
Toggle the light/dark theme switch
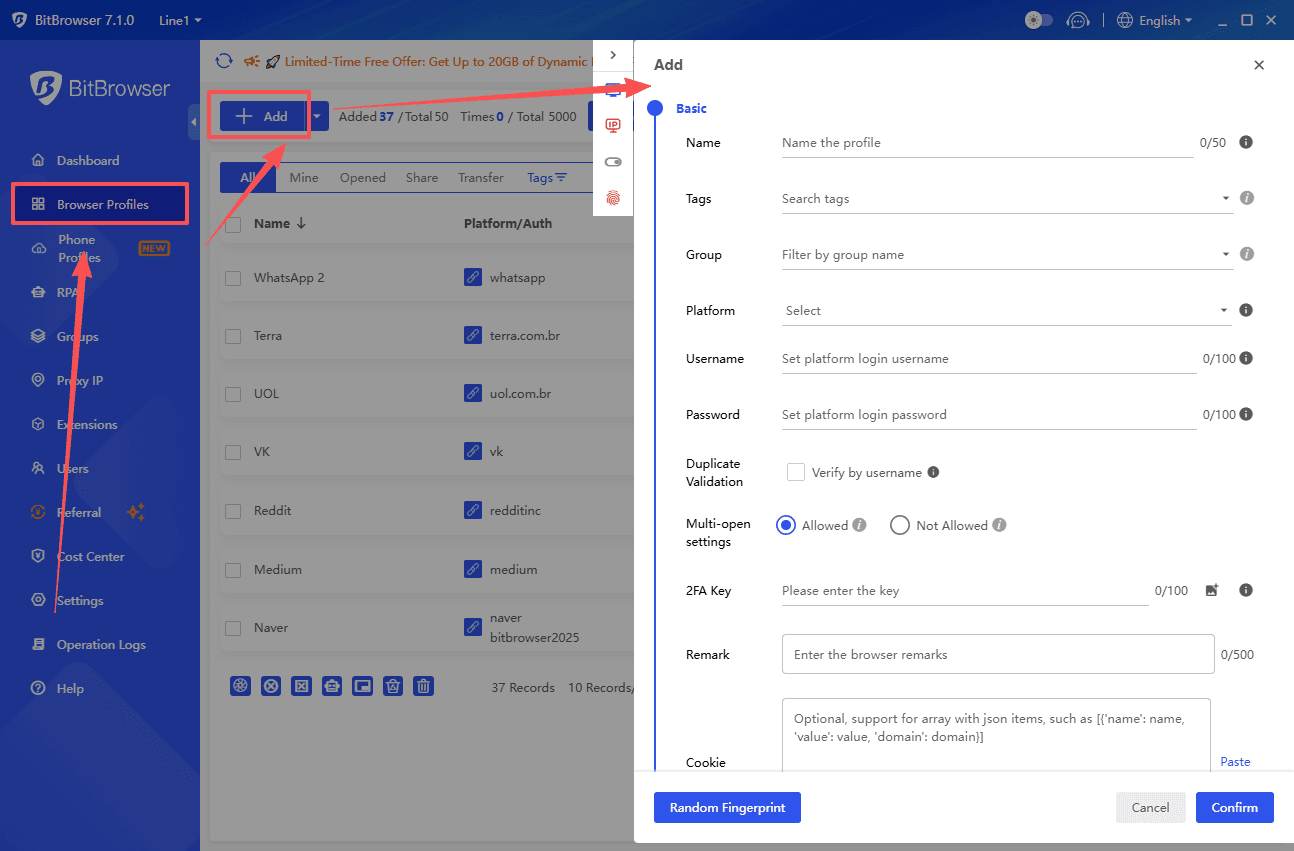click(1039, 20)
